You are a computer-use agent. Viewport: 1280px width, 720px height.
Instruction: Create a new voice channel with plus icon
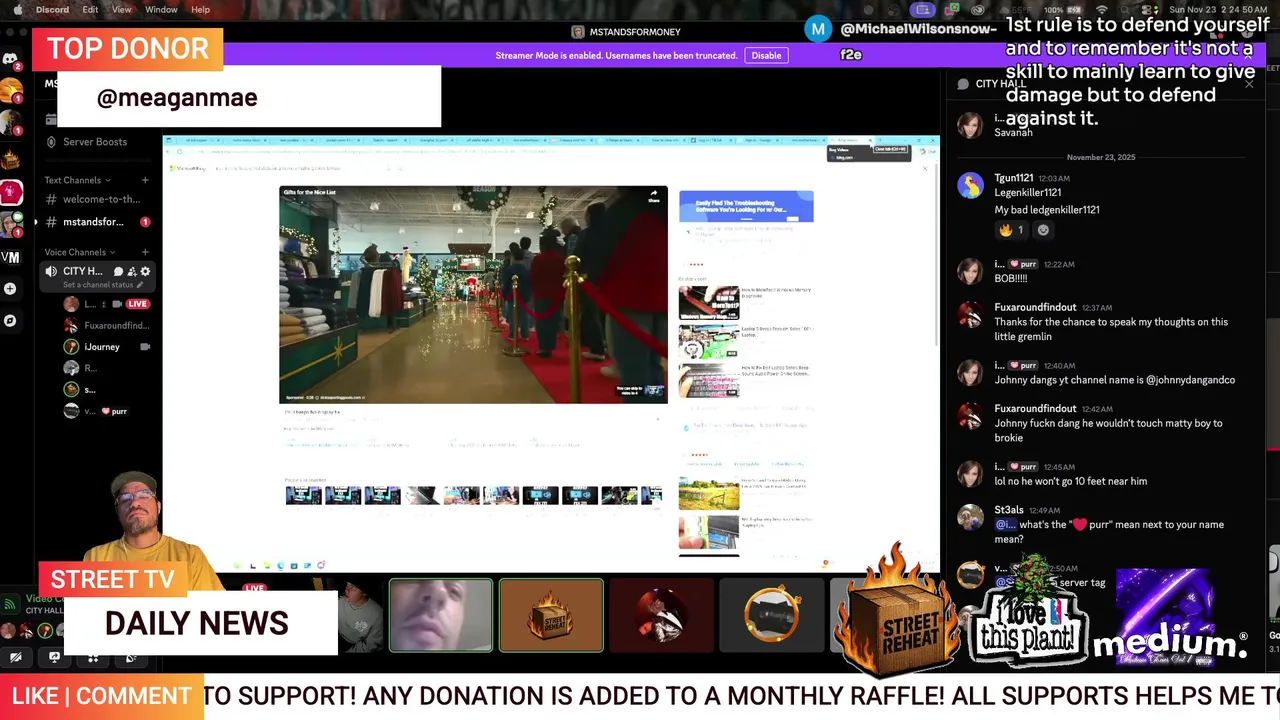145,252
